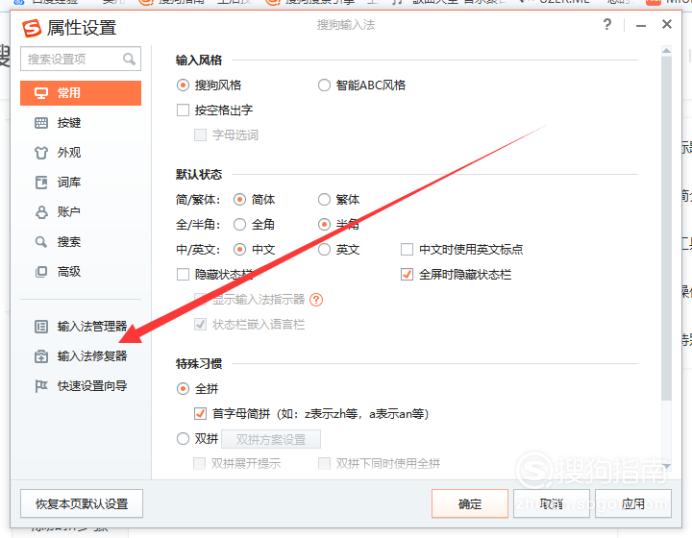Screen dimensions: 692x538
Task: Confirm settings with 确定 button
Action: click(x=470, y=504)
